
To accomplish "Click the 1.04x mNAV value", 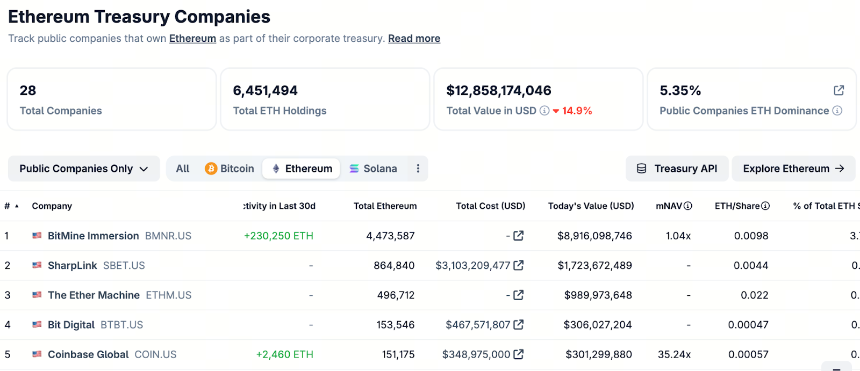I will pyautogui.click(x=678, y=236).
